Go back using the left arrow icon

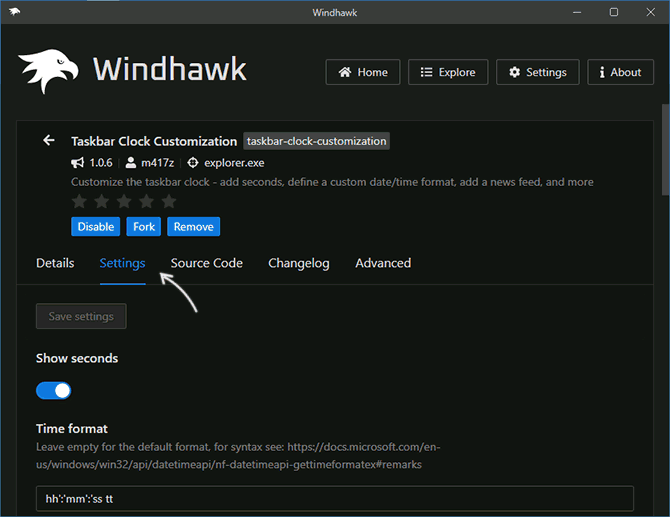coord(49,140)
